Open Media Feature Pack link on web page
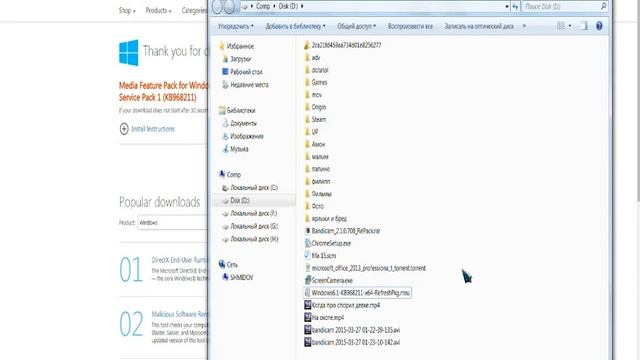The image size is (640, 360). pyautogui.click(x=163, y=91)
